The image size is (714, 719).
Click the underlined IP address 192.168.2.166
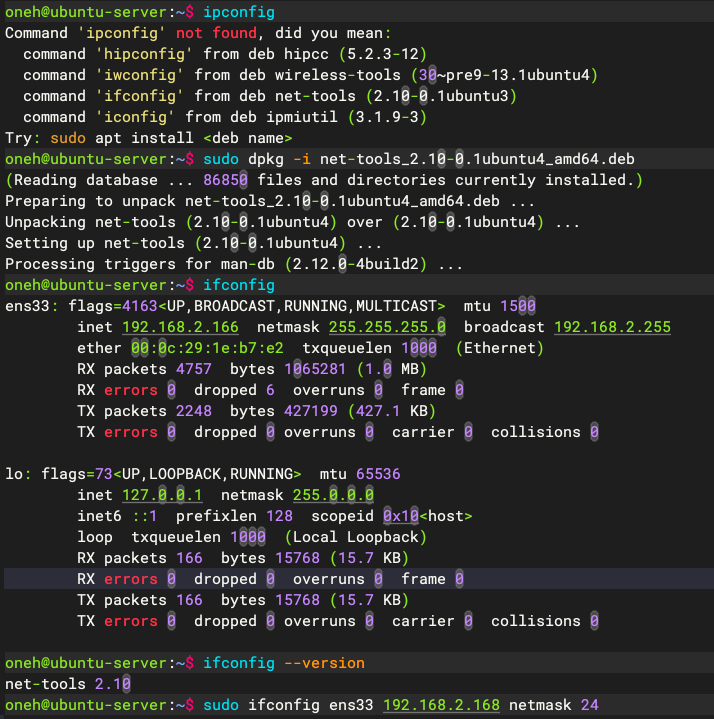(180, 327)
